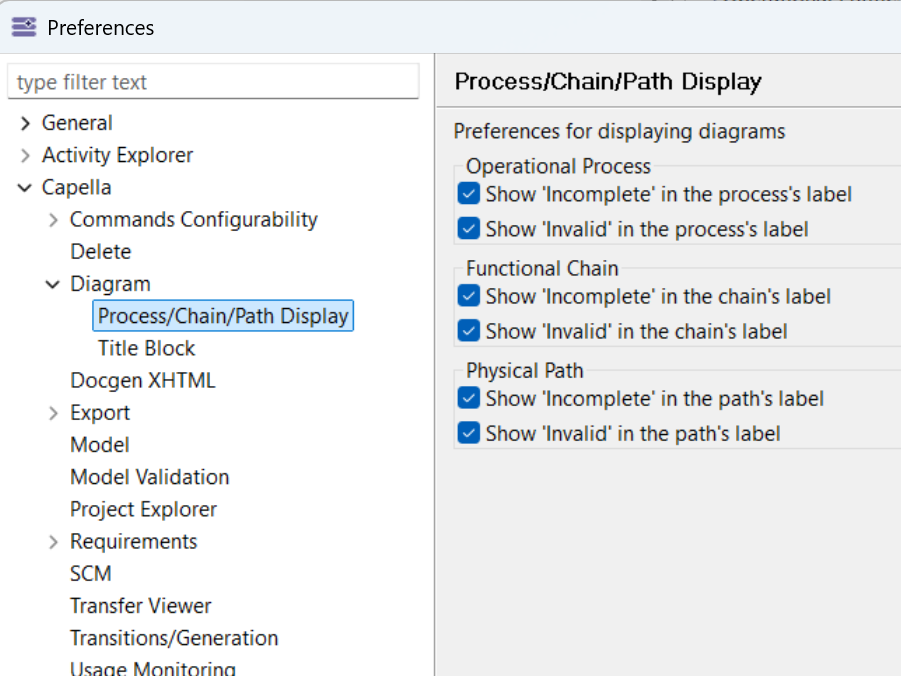Uncheck Show 'Invalid' in the process's label

pos(469,228)
